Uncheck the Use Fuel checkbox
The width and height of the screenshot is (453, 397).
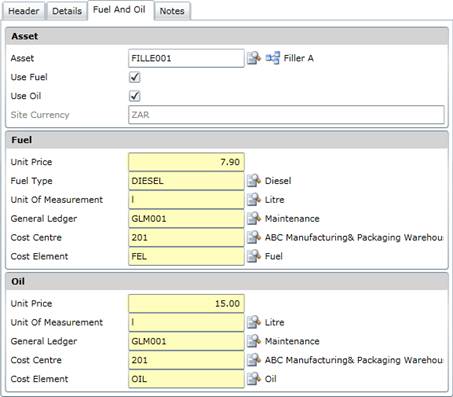click(x=135, y=77)
